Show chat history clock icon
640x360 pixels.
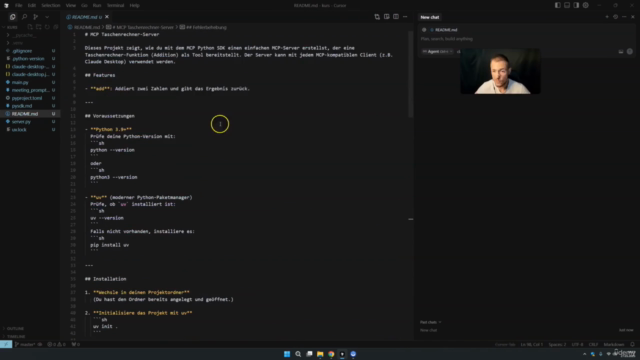tap(616, 17)
